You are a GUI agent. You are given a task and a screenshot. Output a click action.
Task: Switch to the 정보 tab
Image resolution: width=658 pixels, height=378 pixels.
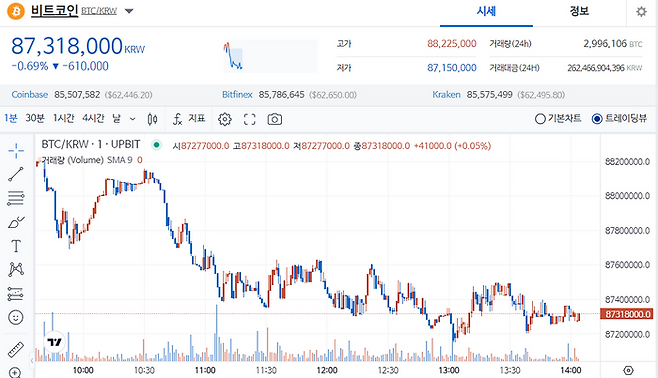[x=579, y=11]
